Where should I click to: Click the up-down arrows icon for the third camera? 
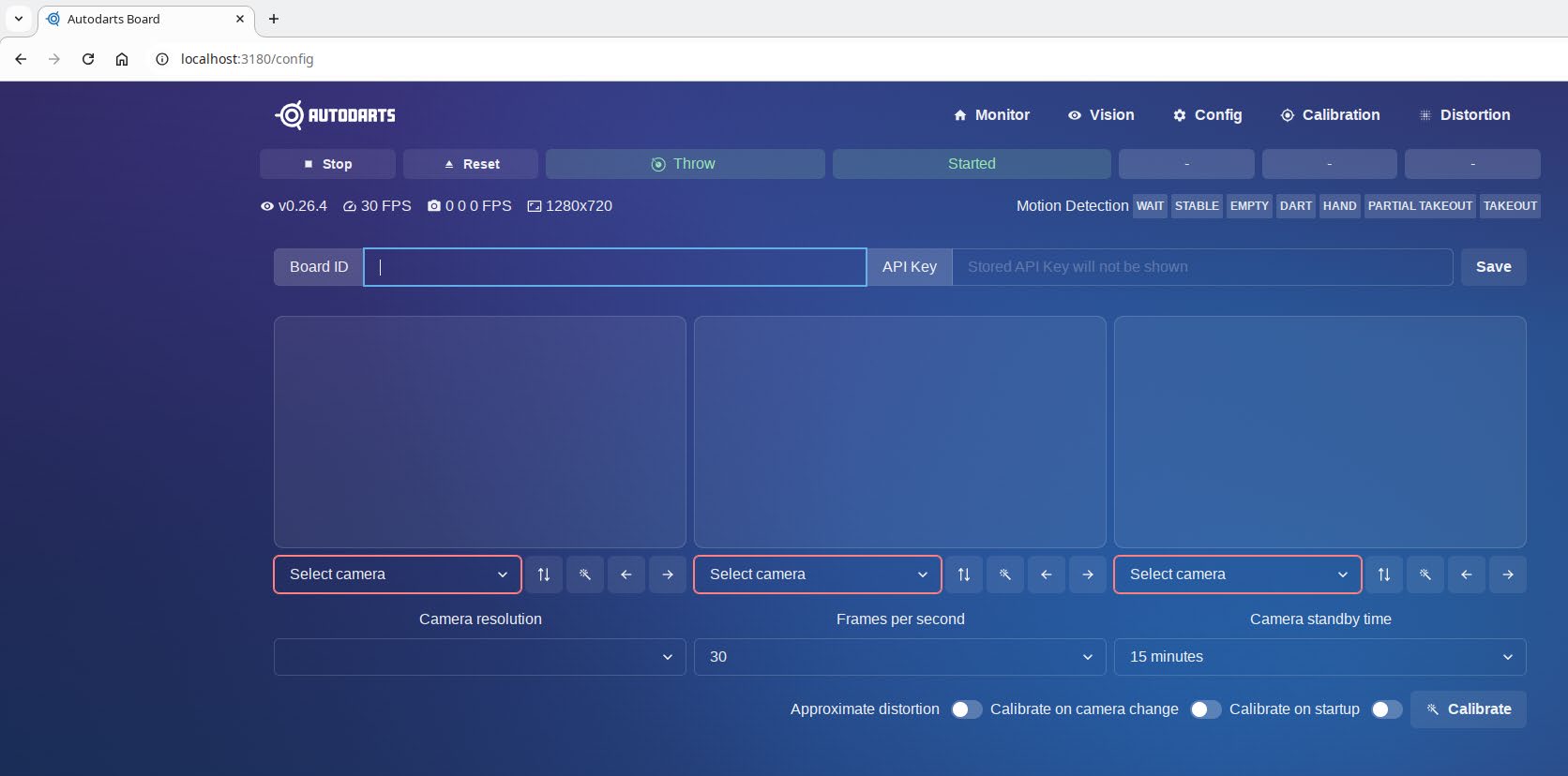point(1384,575)
